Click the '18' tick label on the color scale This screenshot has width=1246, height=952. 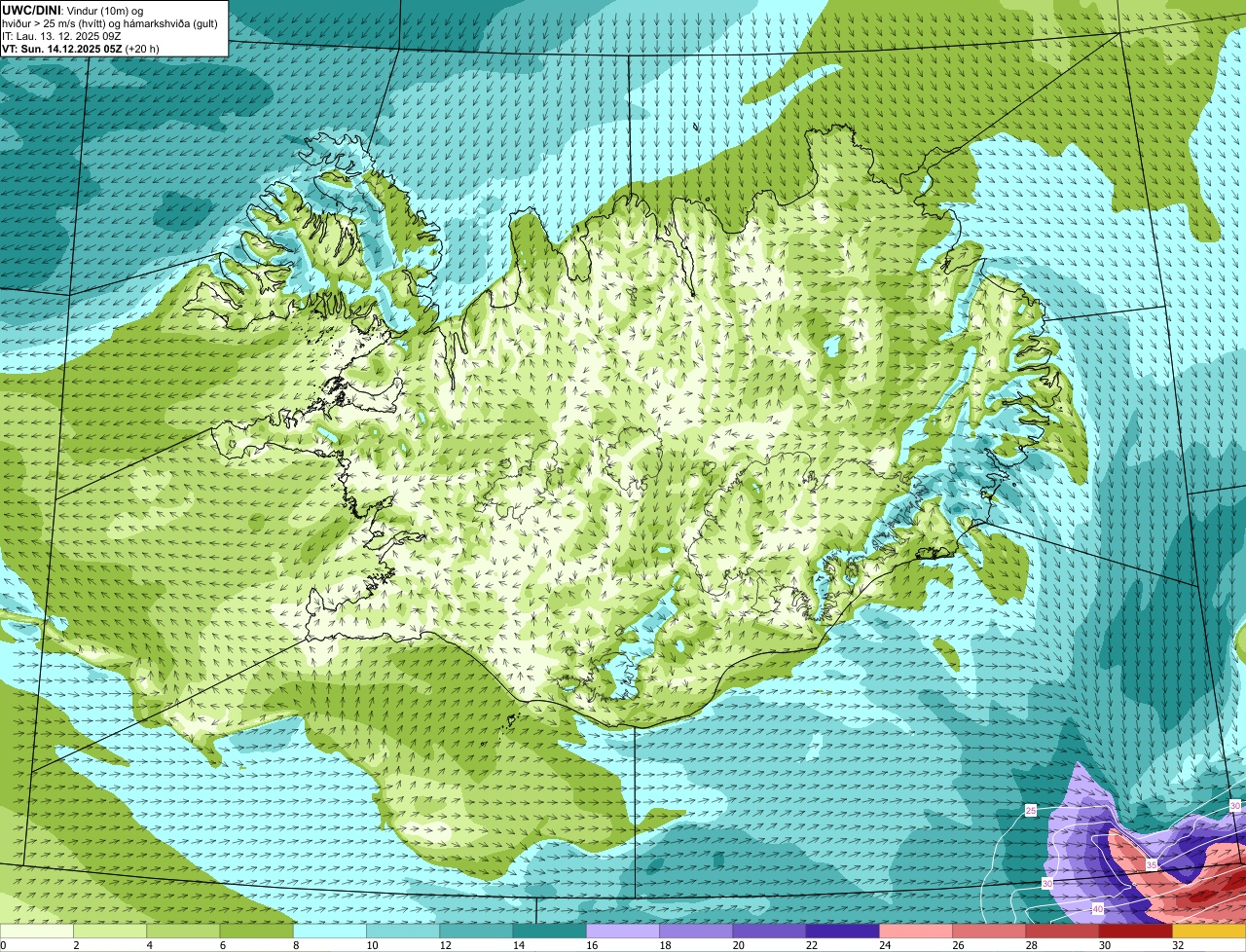[665, 945]
